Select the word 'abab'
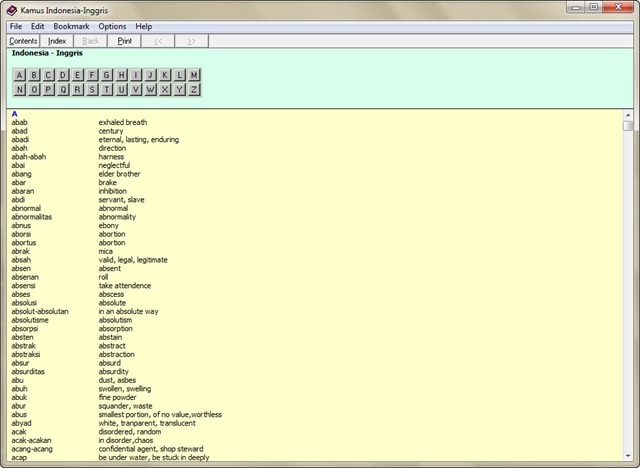The width and height of the screenshot is (640, 468). pyautogui.click(x=19, y=122)
